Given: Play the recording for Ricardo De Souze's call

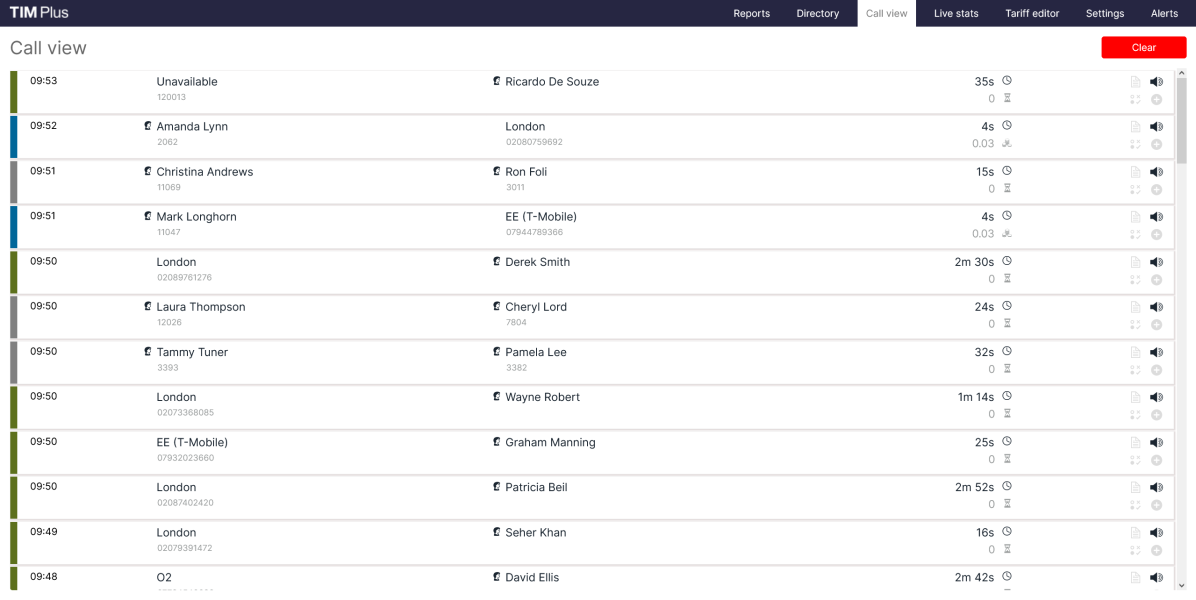Looking at the screenshot, I should pos(1156,82).
